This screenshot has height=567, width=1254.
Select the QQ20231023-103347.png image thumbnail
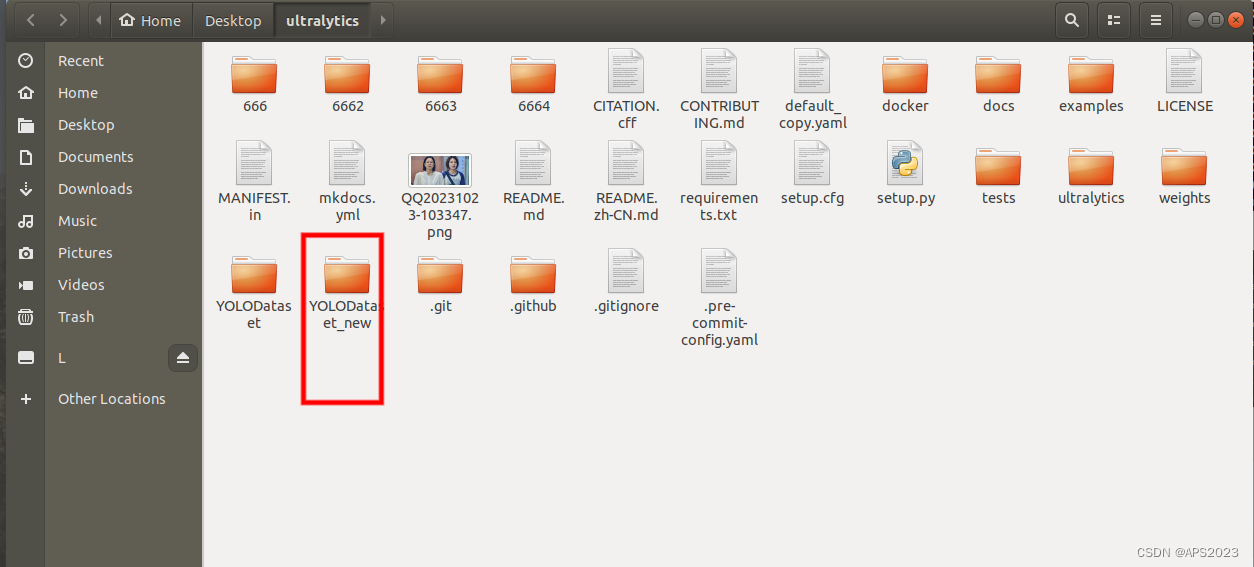pos(440,170)
